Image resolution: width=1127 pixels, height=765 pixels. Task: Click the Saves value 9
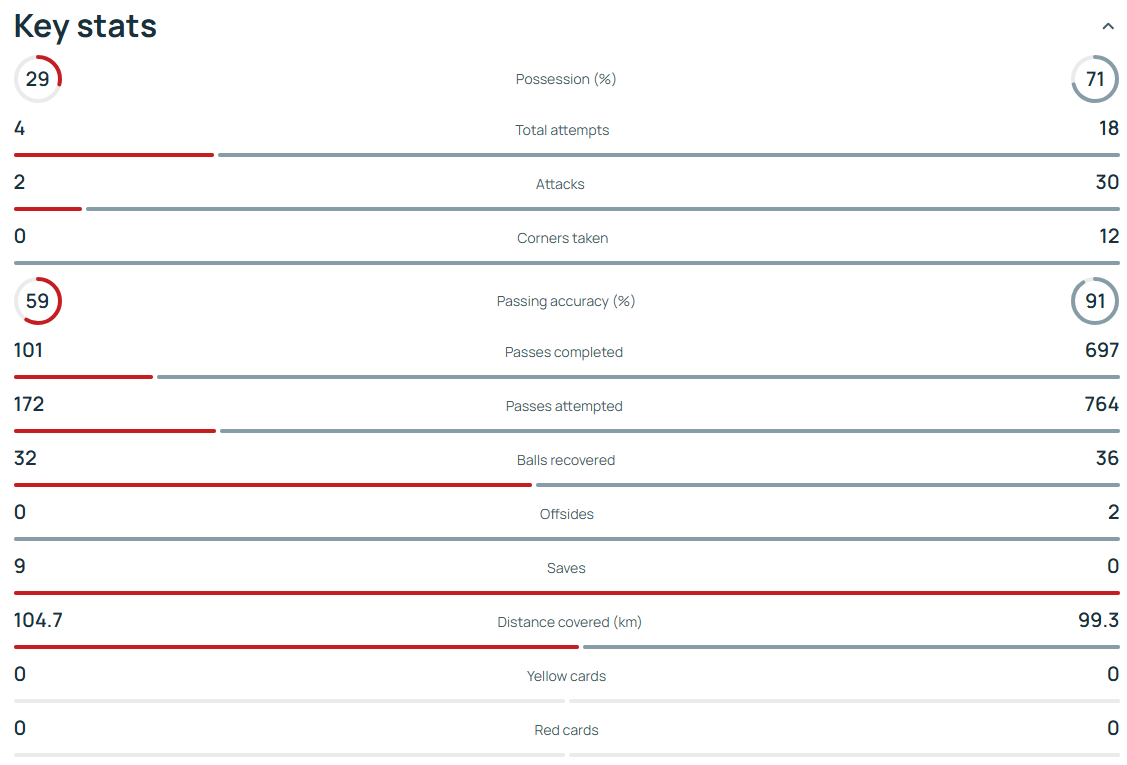pos(19,566)
